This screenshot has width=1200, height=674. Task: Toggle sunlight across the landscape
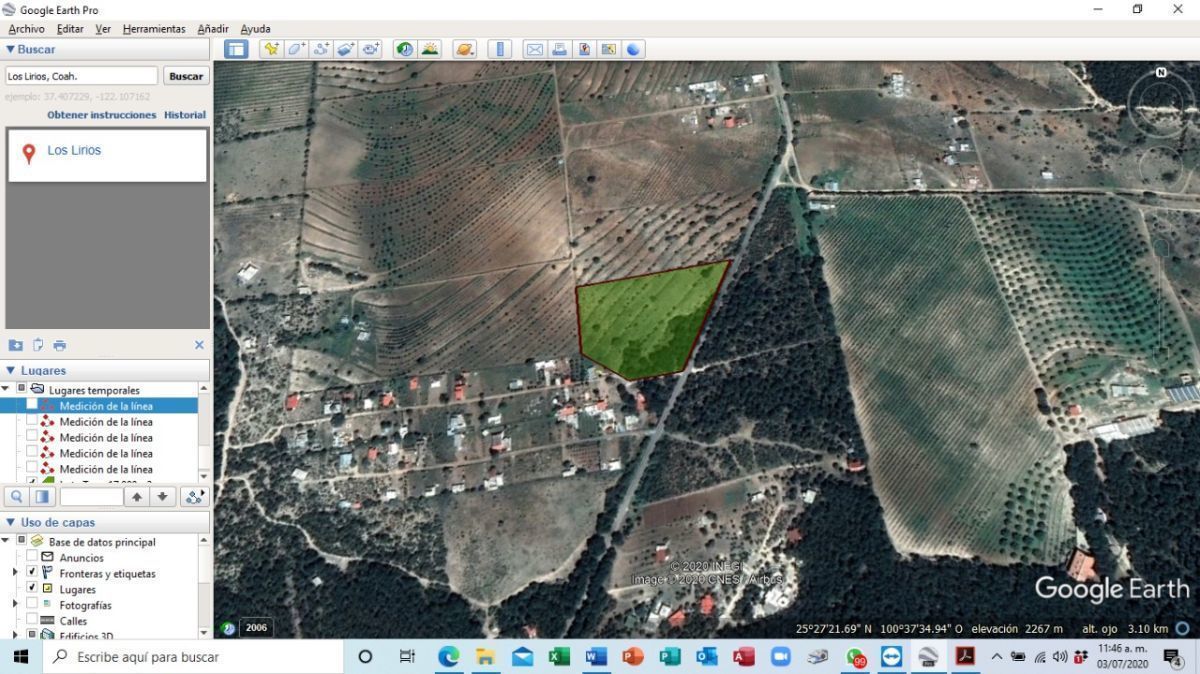430,49
